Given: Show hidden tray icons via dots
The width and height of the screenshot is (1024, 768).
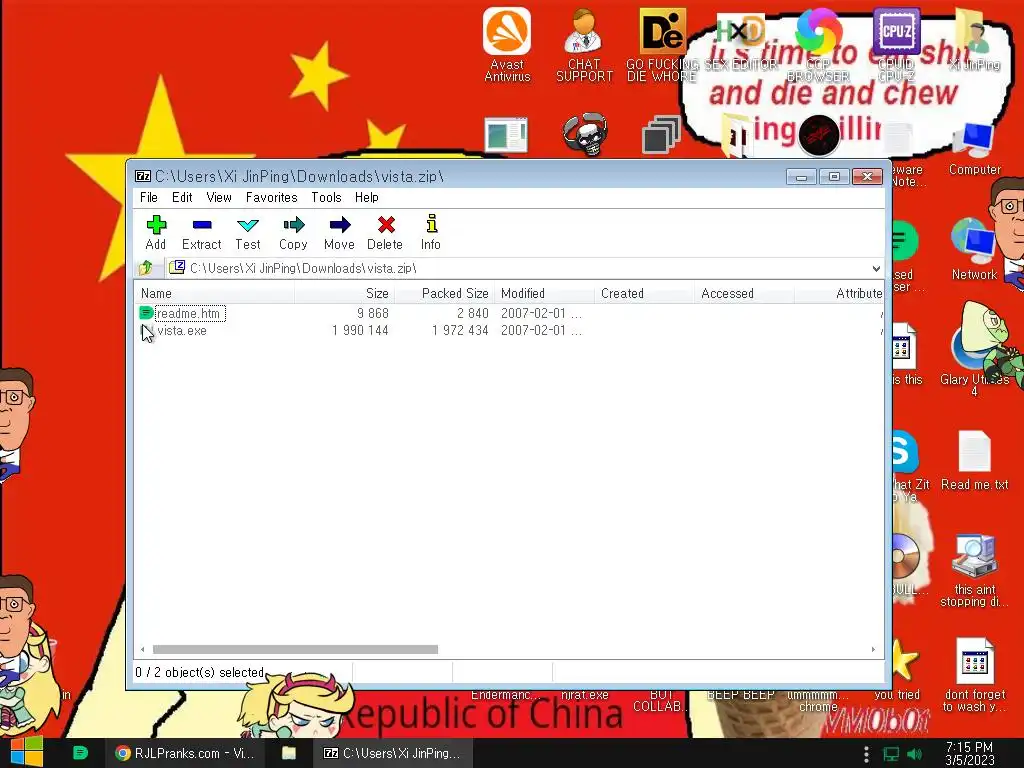Looking at the screenshot, I should pyautogui.click(x=866, y=754).
